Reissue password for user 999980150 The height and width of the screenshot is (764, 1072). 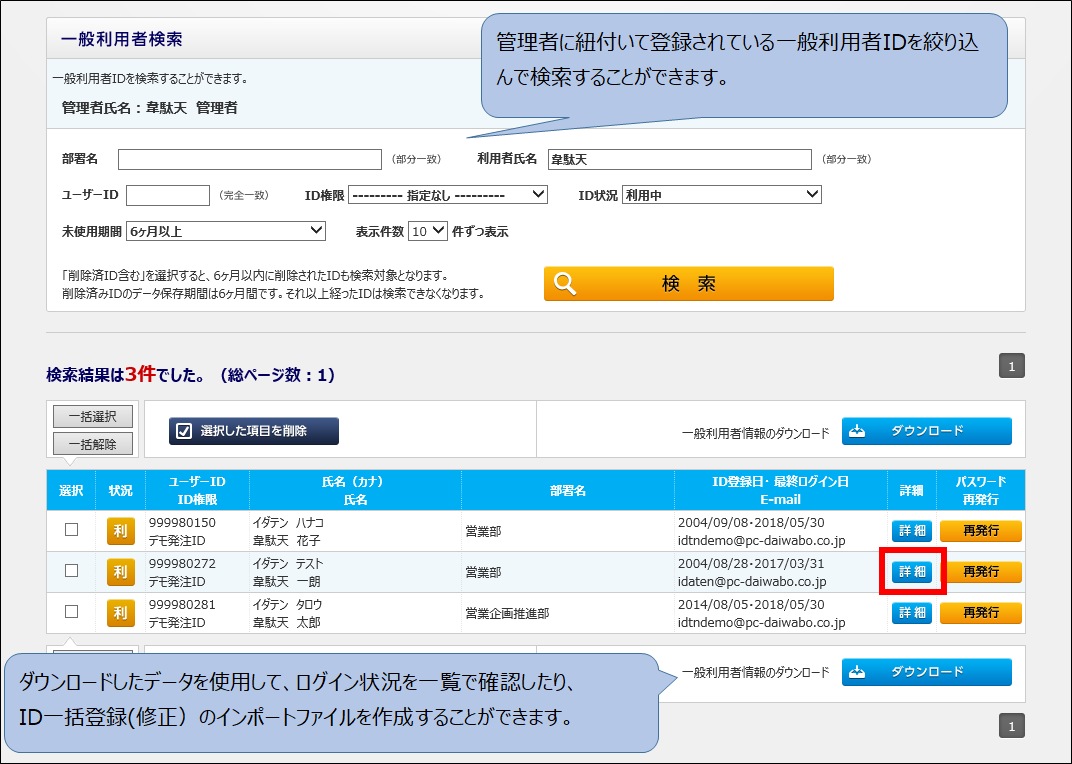coord(980,531)
